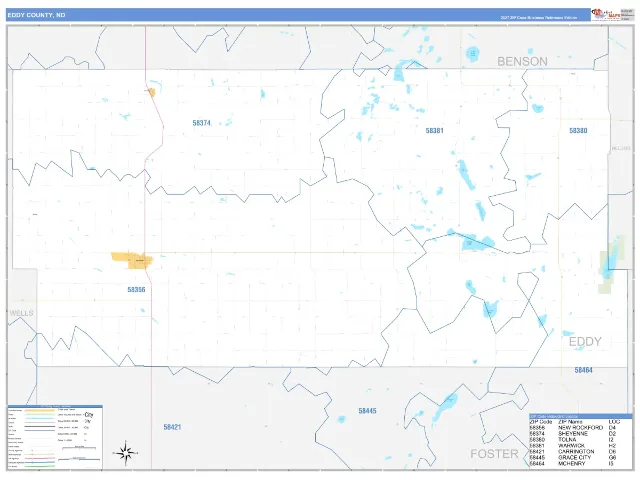Click the largest "City" label in the legend

89,415
